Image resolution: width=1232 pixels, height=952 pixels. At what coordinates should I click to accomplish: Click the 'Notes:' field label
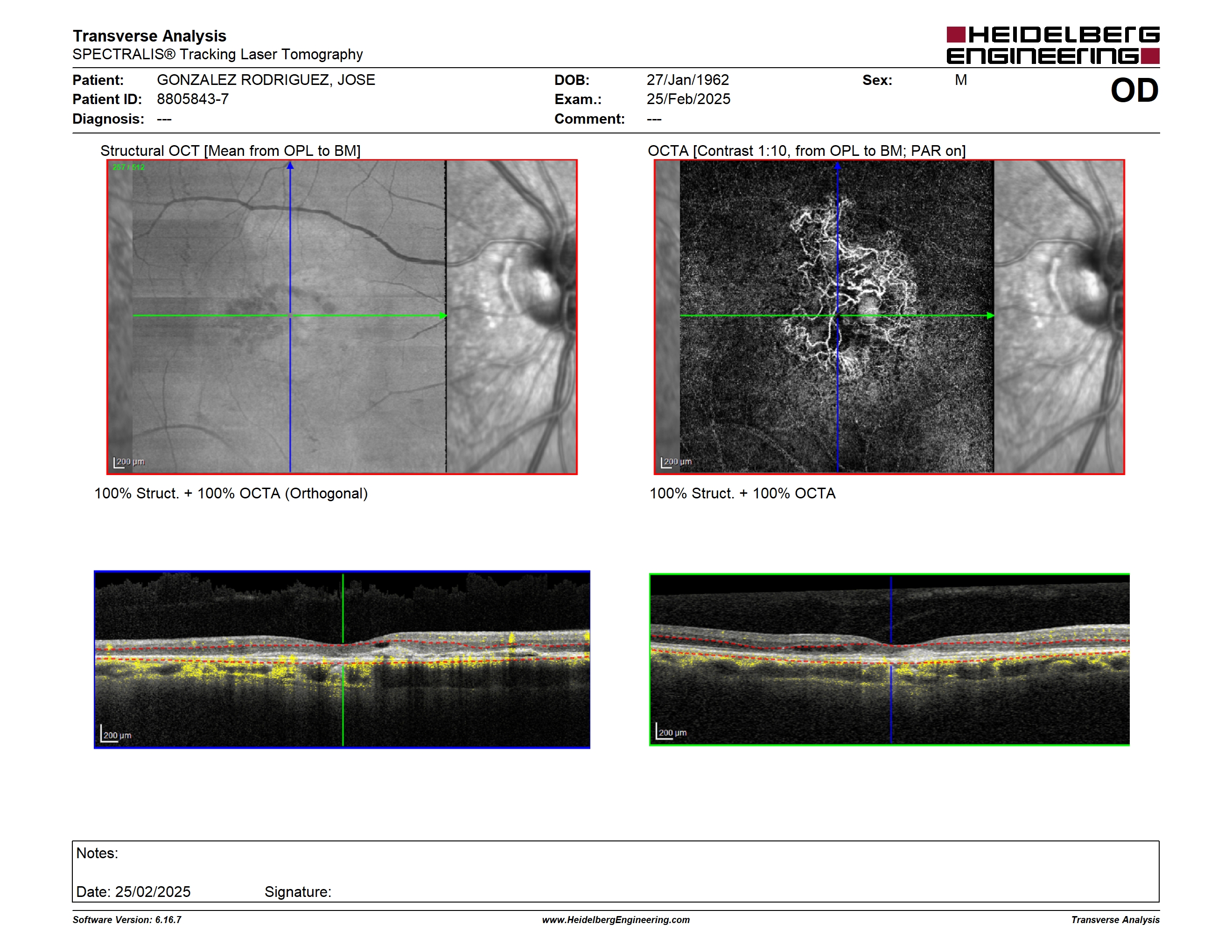[97, 854]
